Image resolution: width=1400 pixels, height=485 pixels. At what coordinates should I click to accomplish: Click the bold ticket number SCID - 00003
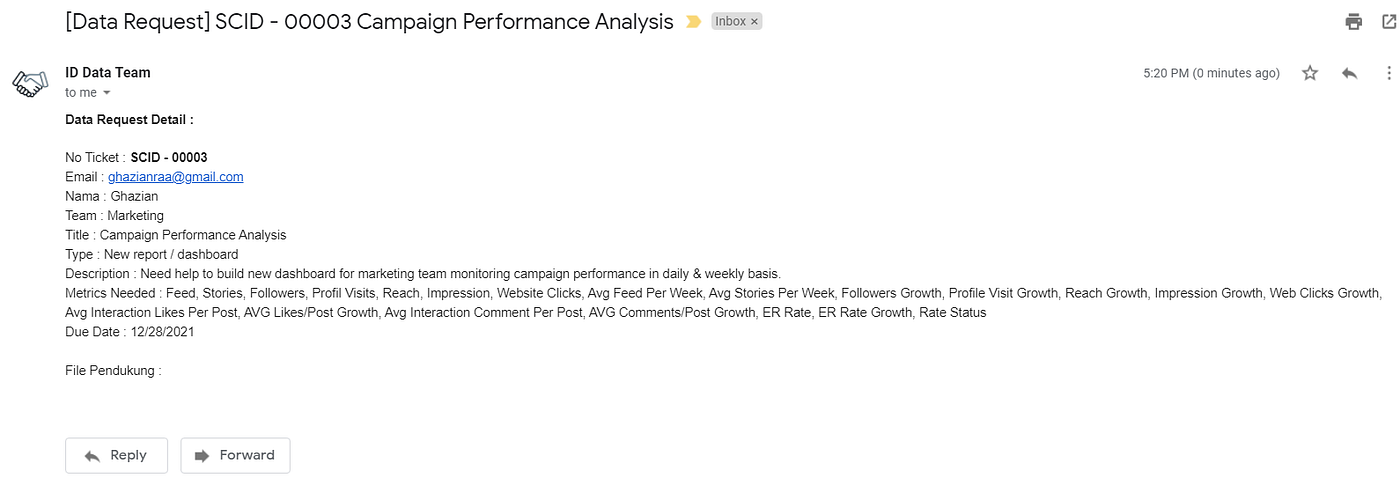(169, 157)
